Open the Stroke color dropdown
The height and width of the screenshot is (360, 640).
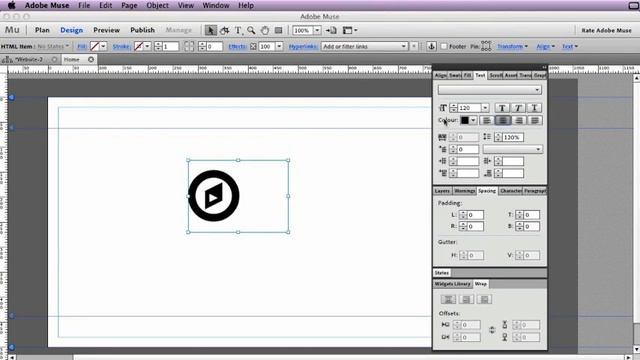[147, 46]
